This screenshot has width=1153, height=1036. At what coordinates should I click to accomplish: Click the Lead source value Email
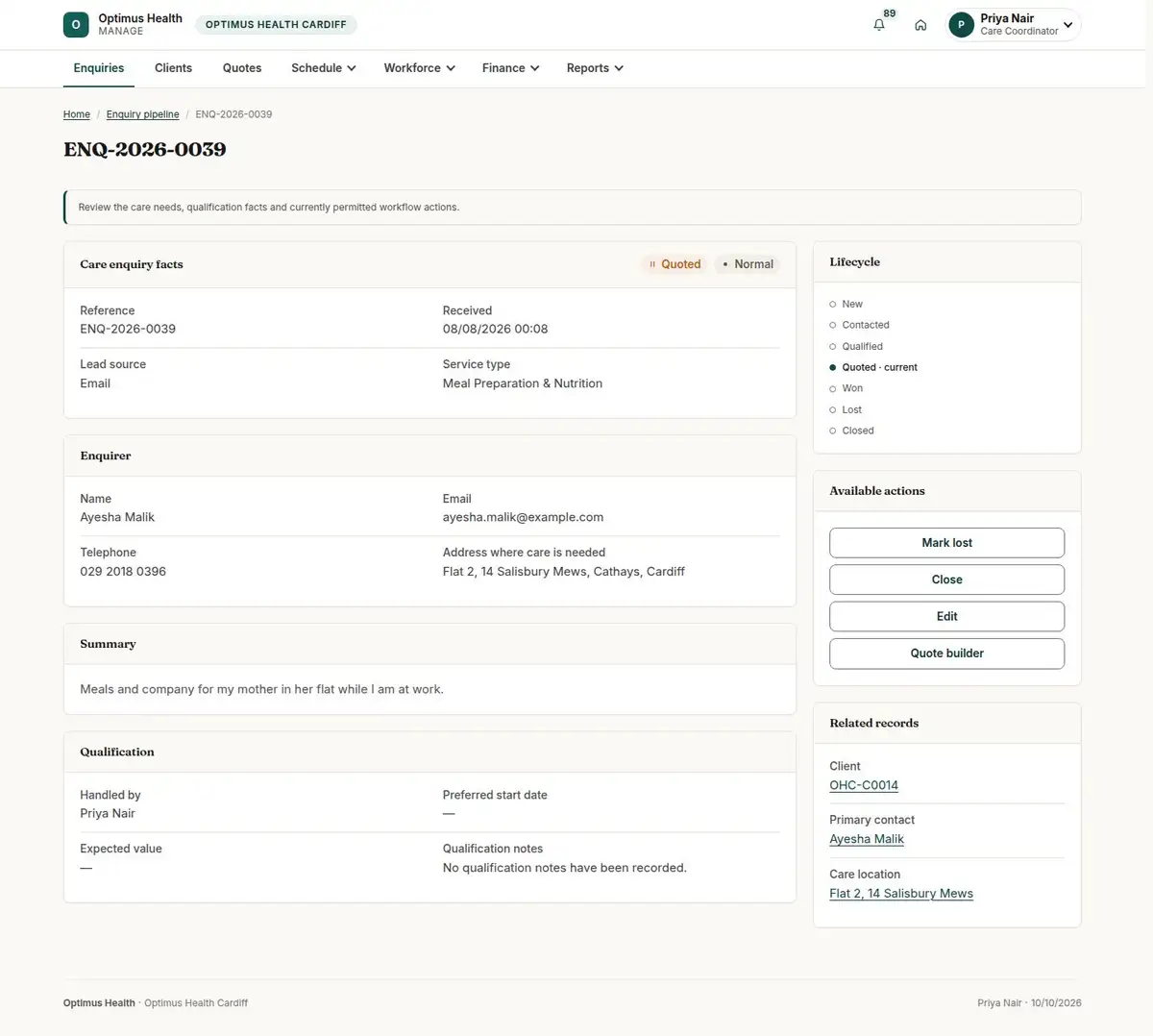[95, 383]
